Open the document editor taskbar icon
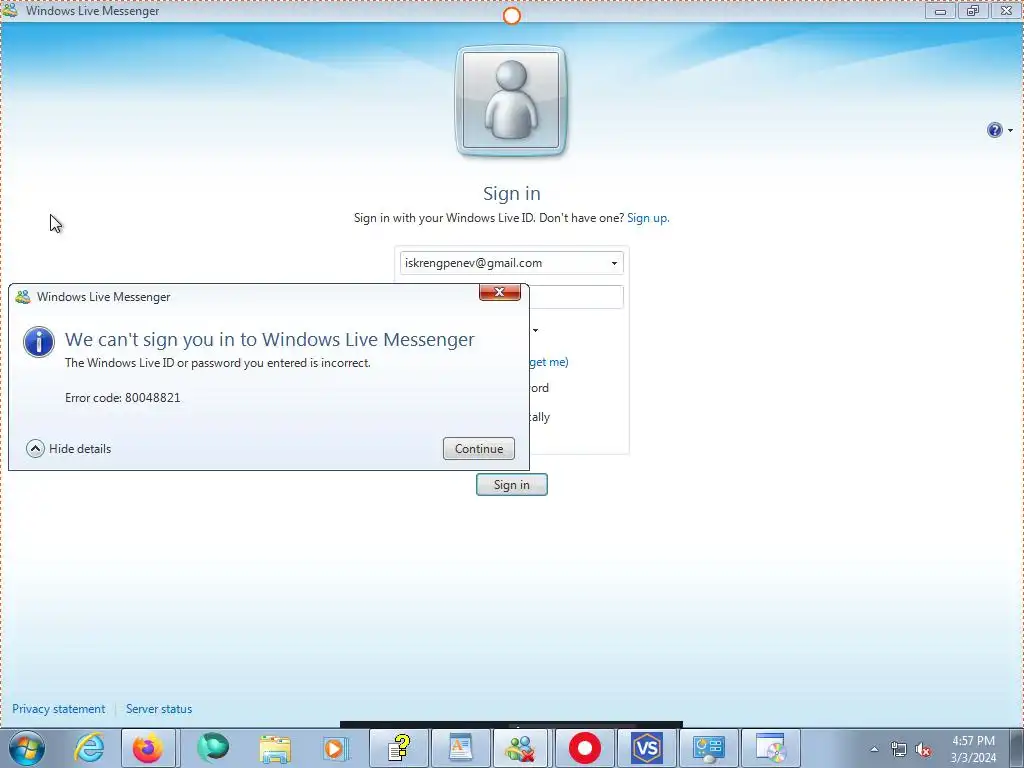Image resolution: width=1024 pixels, height=768 pixels. click(460, 748)
